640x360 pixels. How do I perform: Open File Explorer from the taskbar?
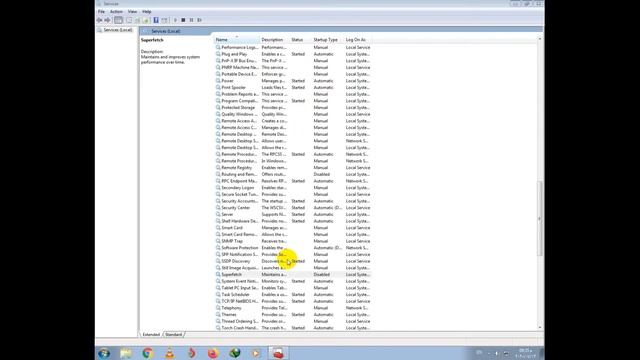click(x=126, y=353)
